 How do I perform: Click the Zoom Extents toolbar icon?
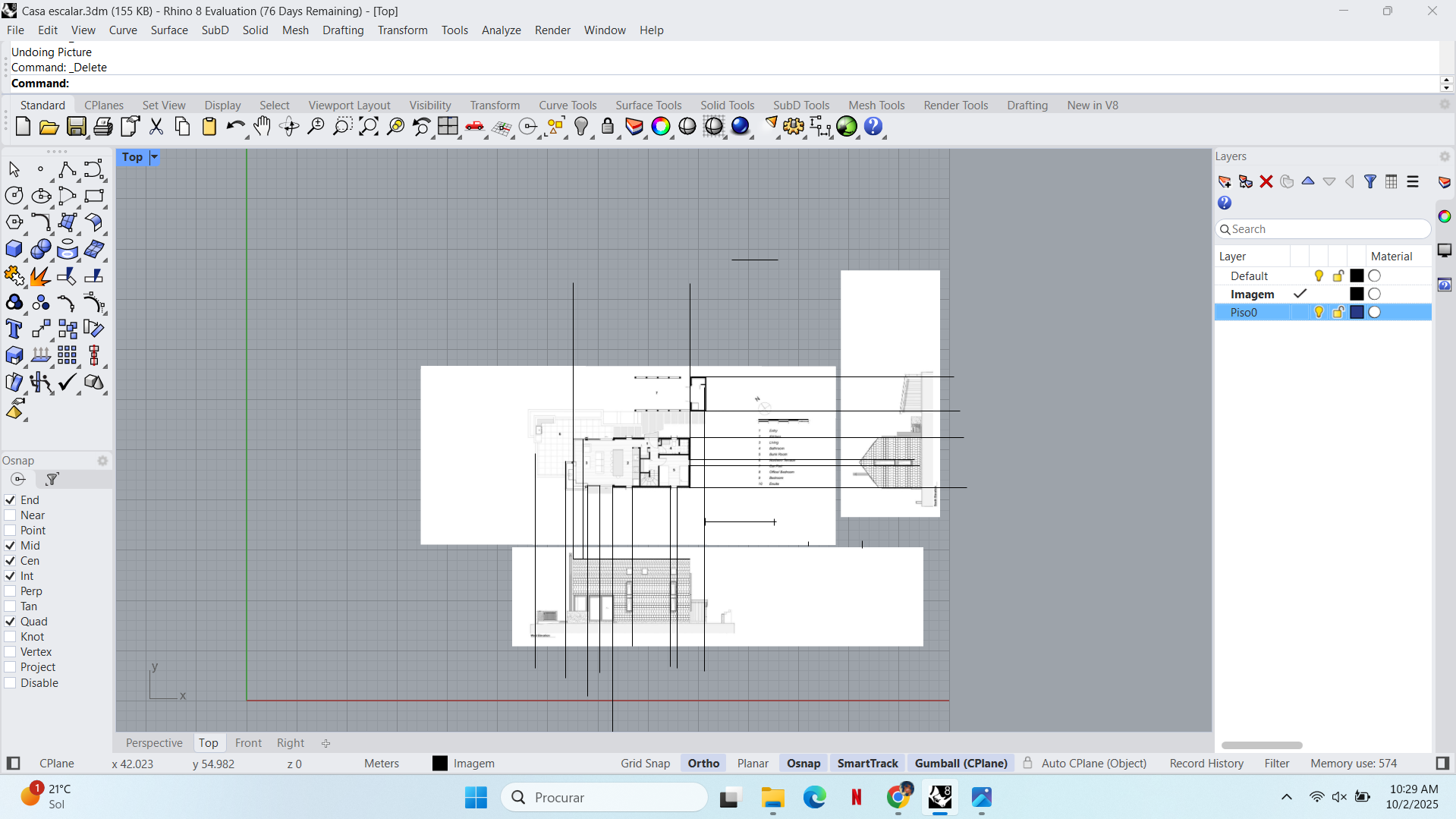[x=368, y=127]
